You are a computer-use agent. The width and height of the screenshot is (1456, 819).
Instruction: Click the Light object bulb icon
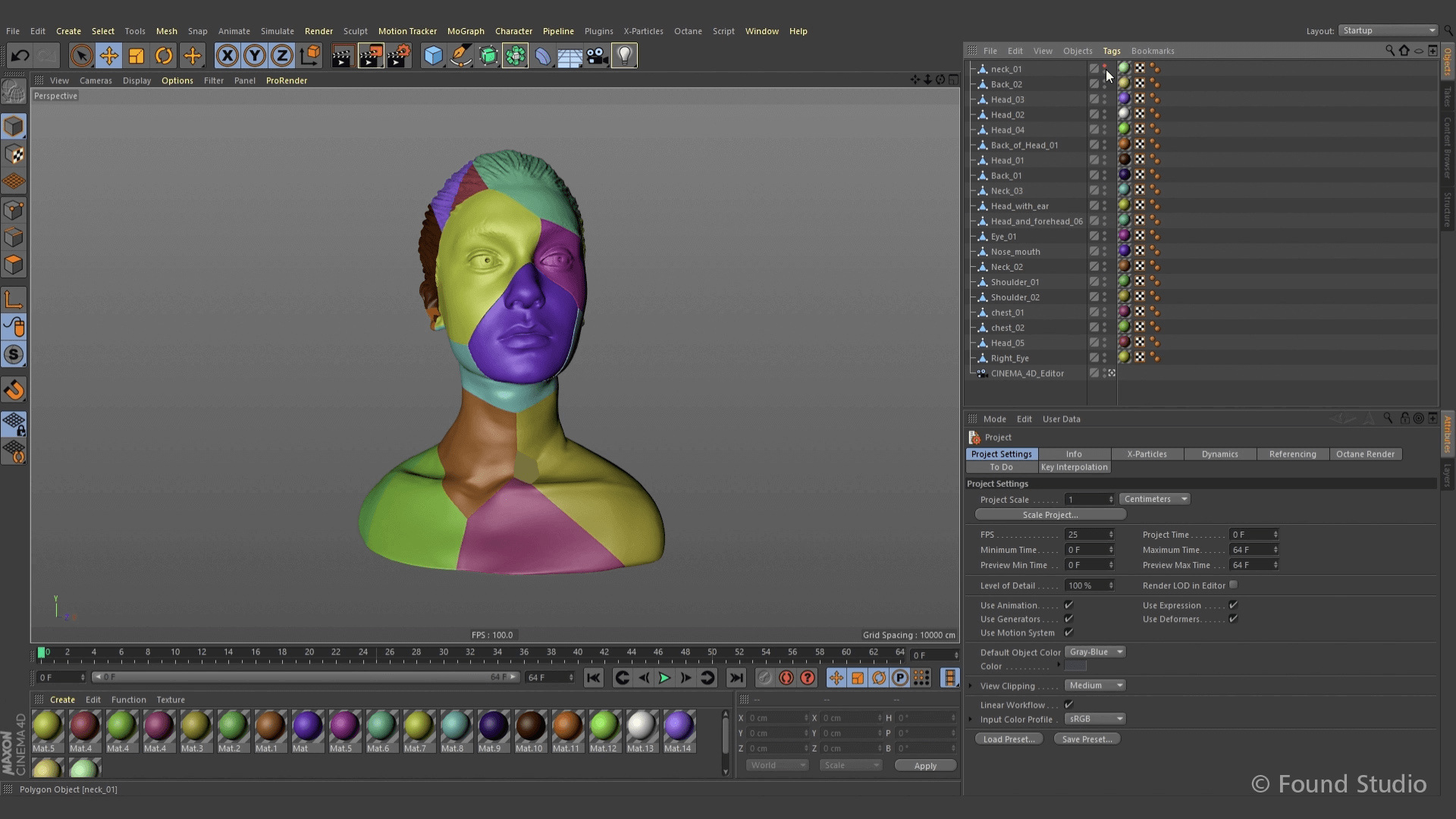point(624,55)
